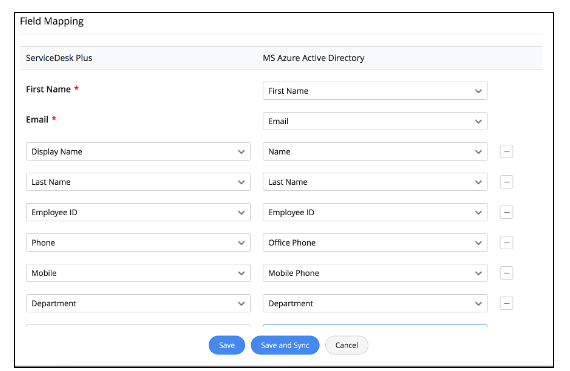Click the Save button

click(x=227, y=345)
